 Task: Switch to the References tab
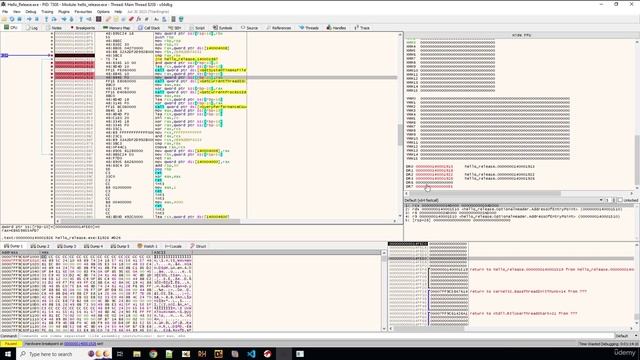click(279, 28)
